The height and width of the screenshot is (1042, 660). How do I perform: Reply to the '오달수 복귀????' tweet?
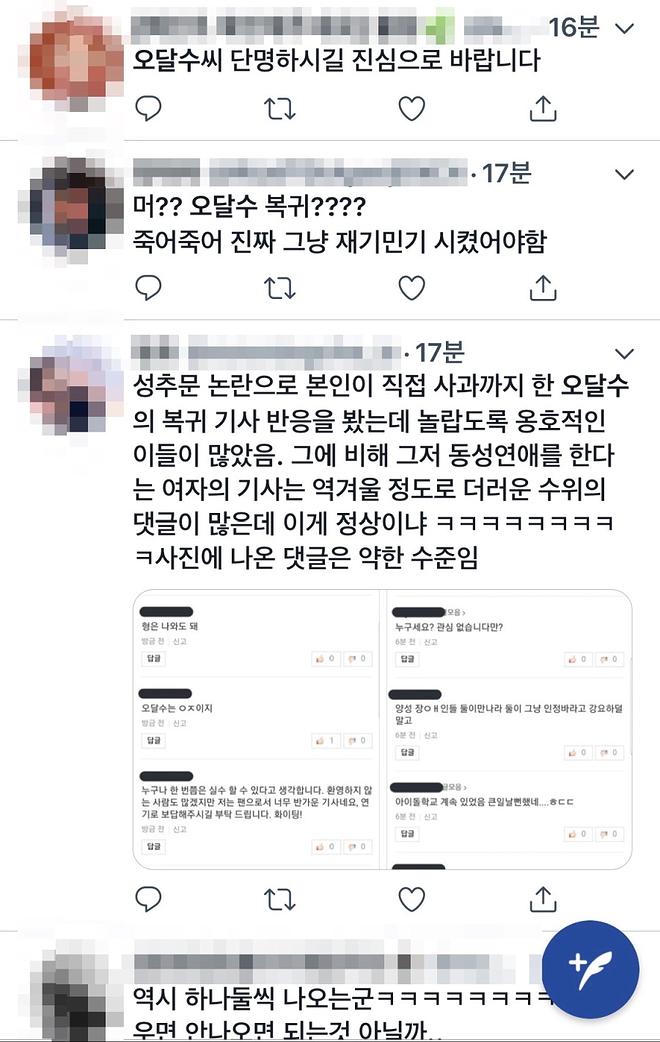[148, 288]
